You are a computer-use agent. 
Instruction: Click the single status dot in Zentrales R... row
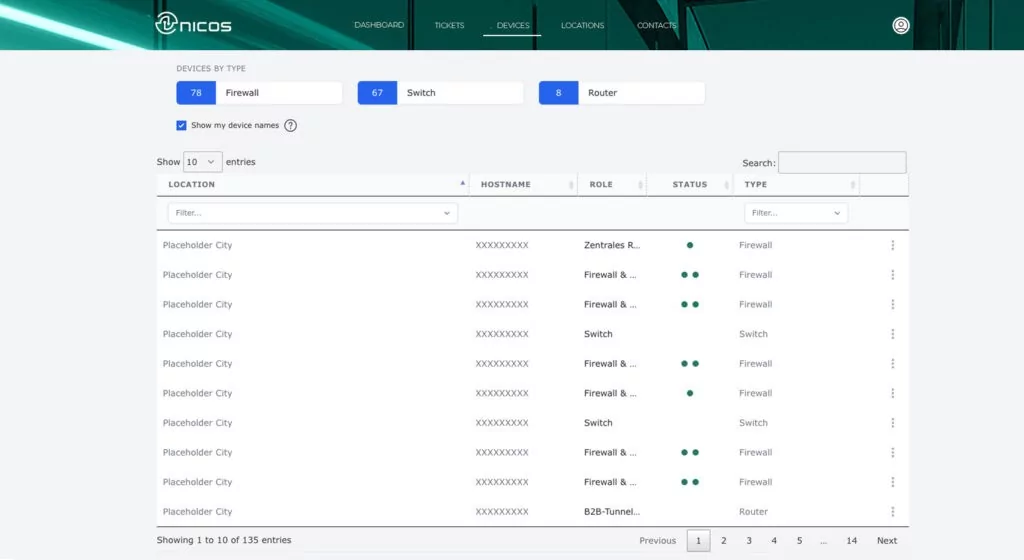[690, 245]
